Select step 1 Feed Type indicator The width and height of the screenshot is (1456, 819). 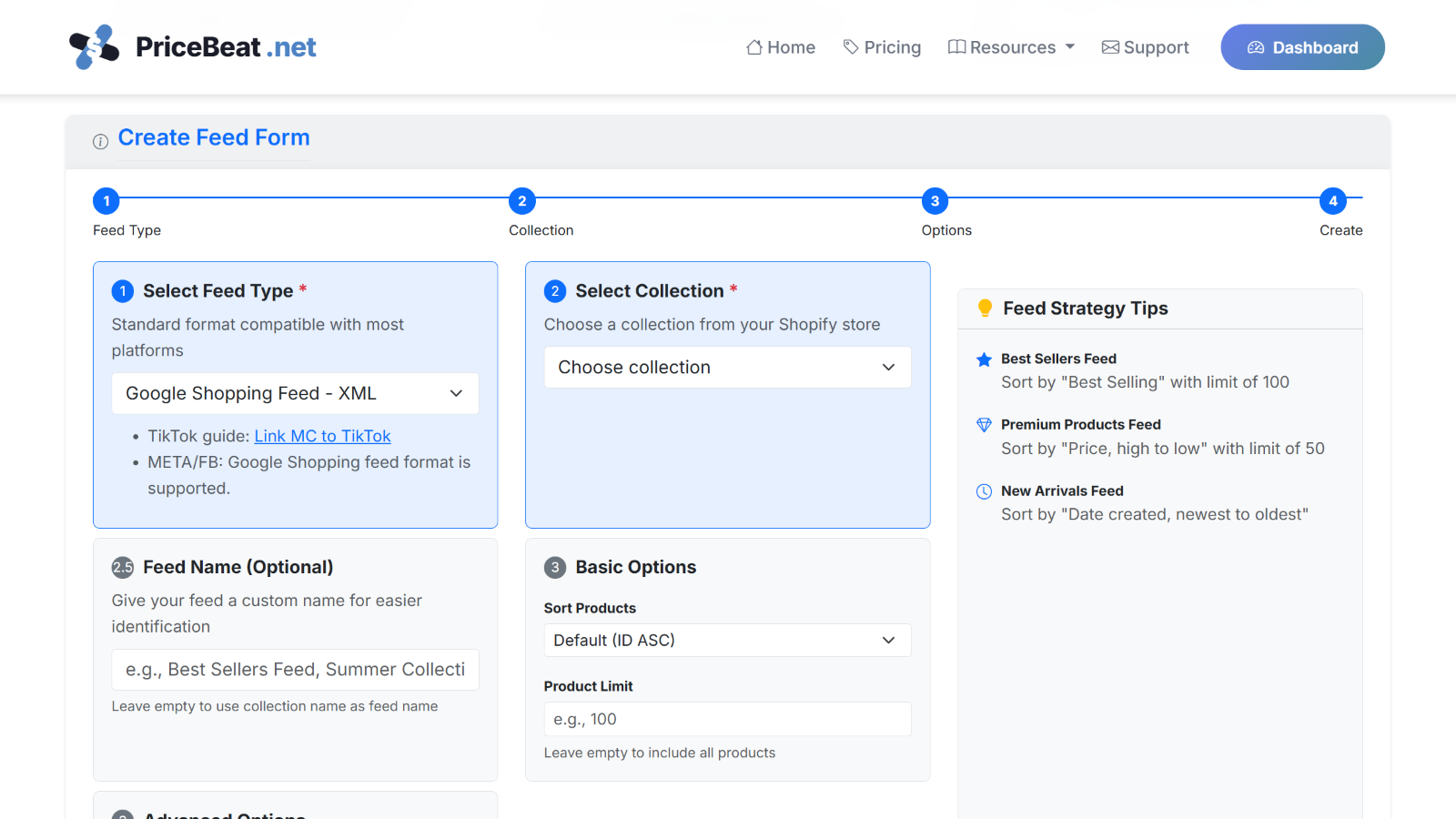point(106,201)
